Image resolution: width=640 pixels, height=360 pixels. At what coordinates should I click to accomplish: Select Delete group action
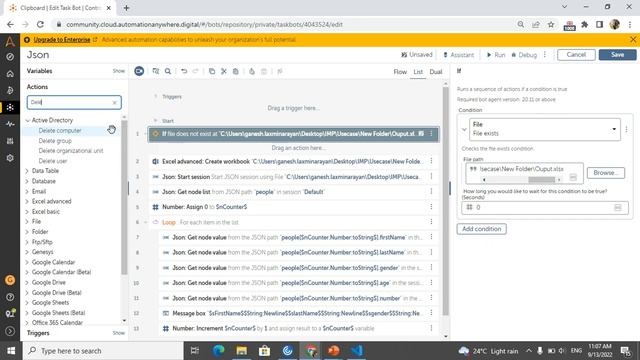click(x=55, y=141)
